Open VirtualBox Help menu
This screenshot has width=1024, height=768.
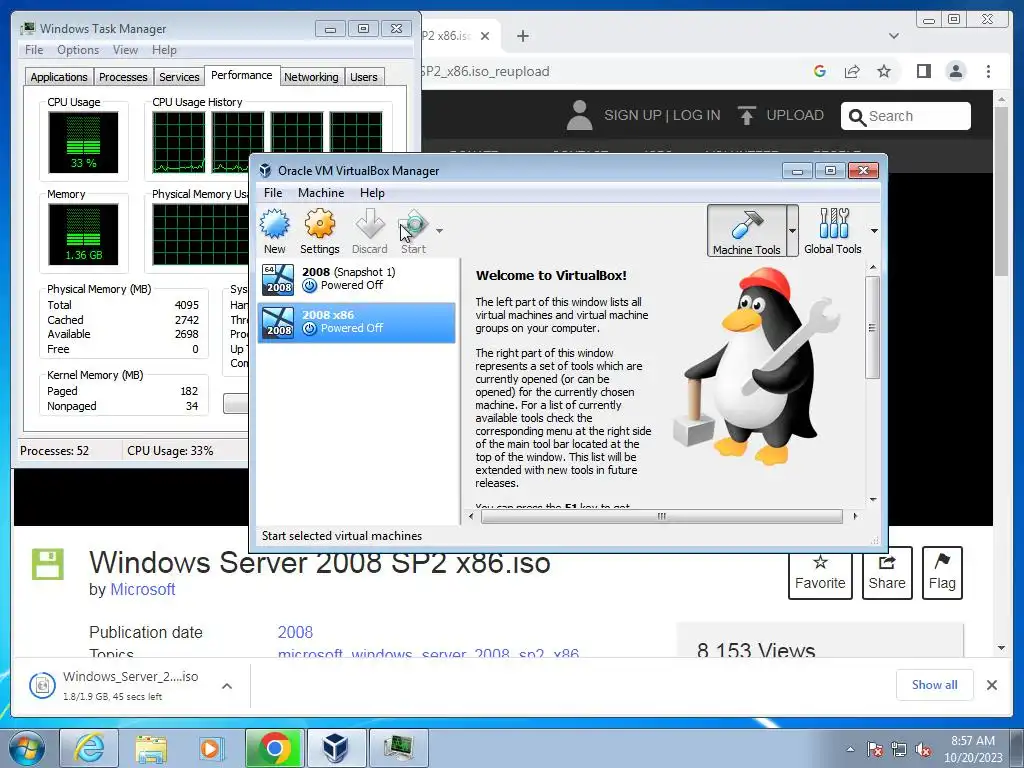click(x=372, y=193)
